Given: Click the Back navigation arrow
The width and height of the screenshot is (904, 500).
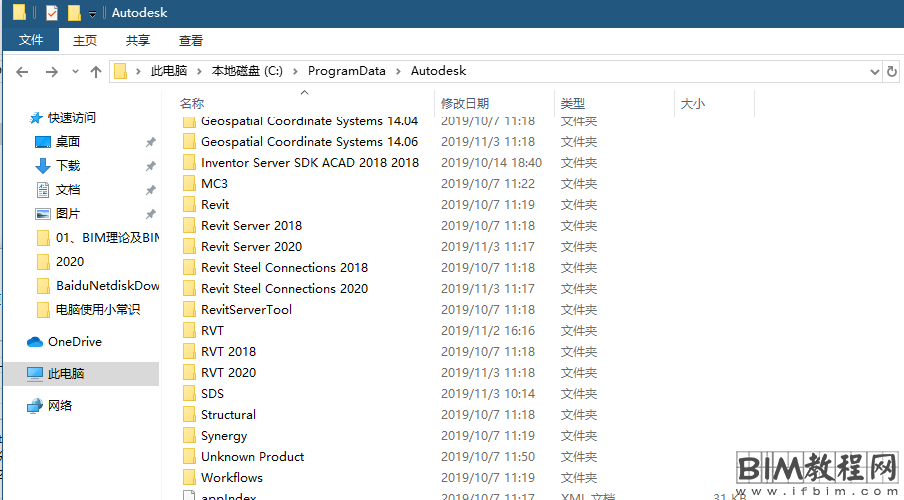Looking at the screenshot, I should pyautogui.click(x=22, y=72).
